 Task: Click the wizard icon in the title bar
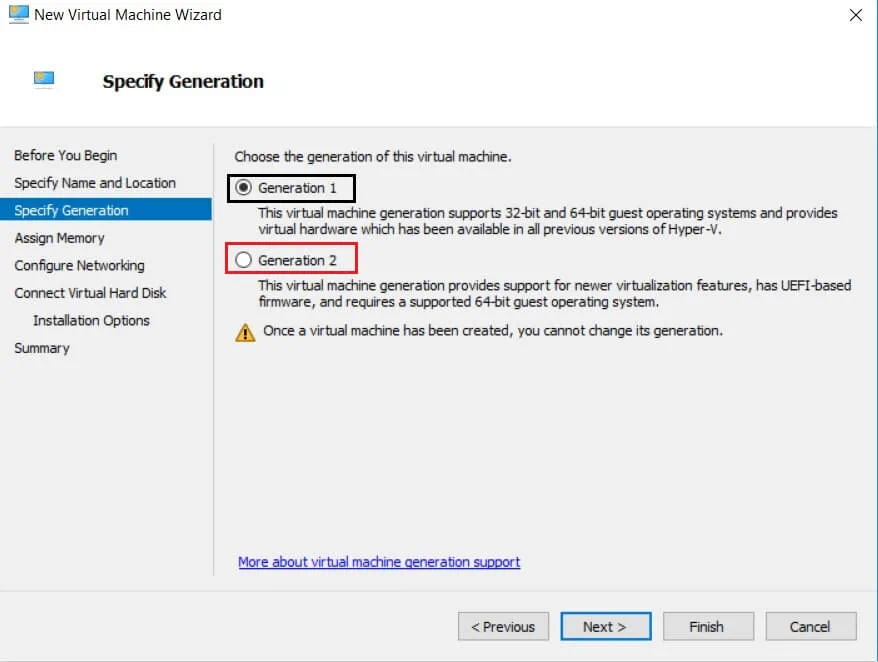[19, 15]
